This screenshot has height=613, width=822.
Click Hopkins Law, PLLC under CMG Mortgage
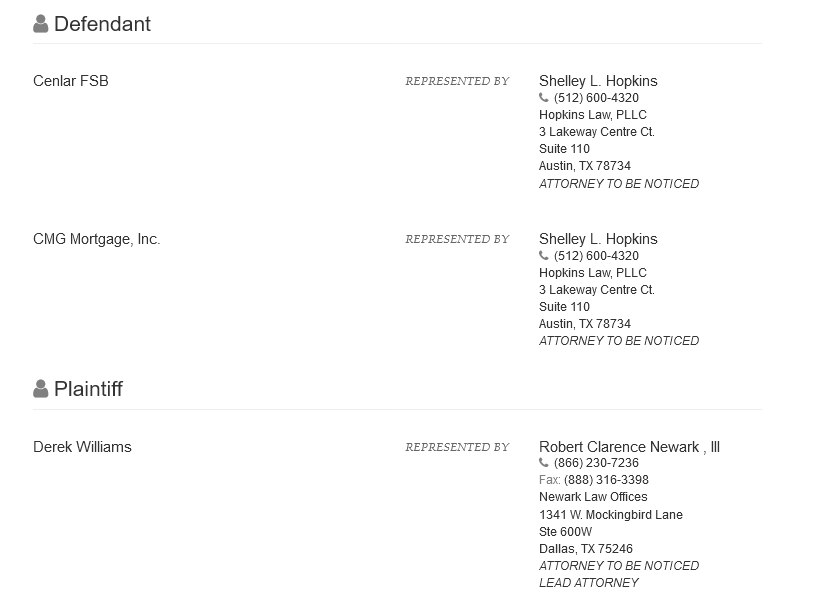pos(592,273)
